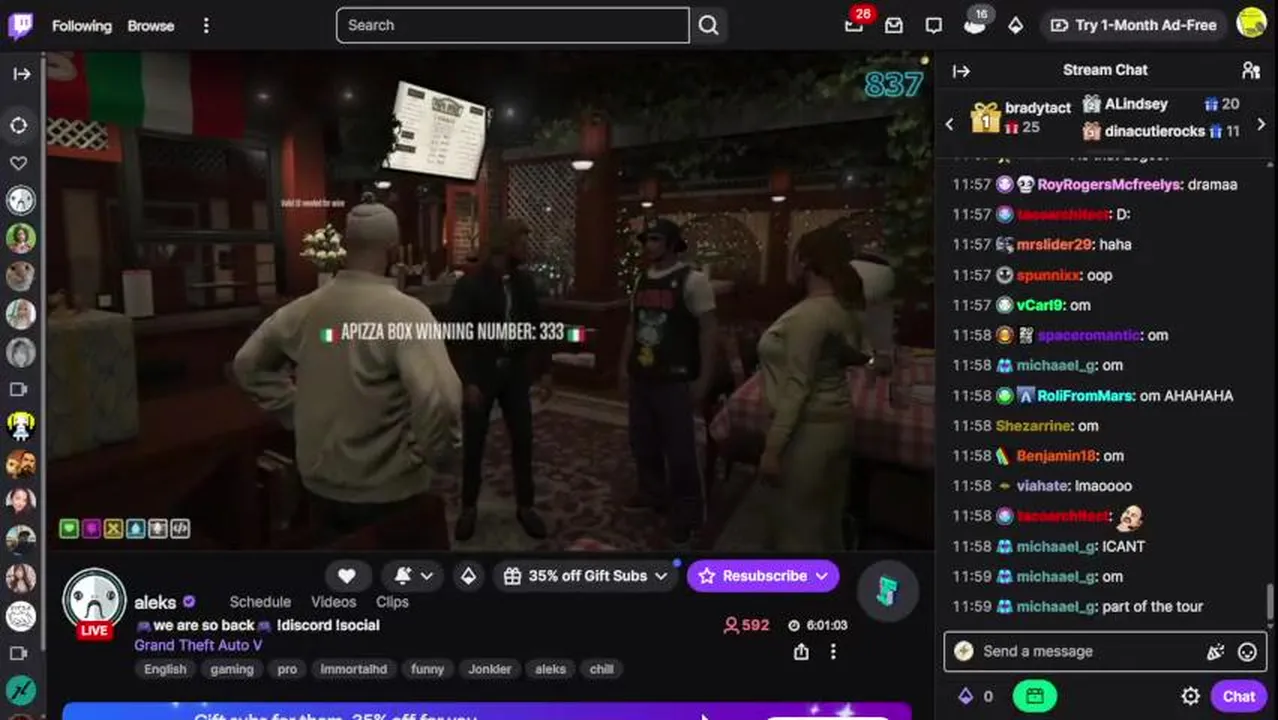Open 35% off Gift Subs dropdown
Viewport: 1278px width, 720px height.
click(585, 576)
